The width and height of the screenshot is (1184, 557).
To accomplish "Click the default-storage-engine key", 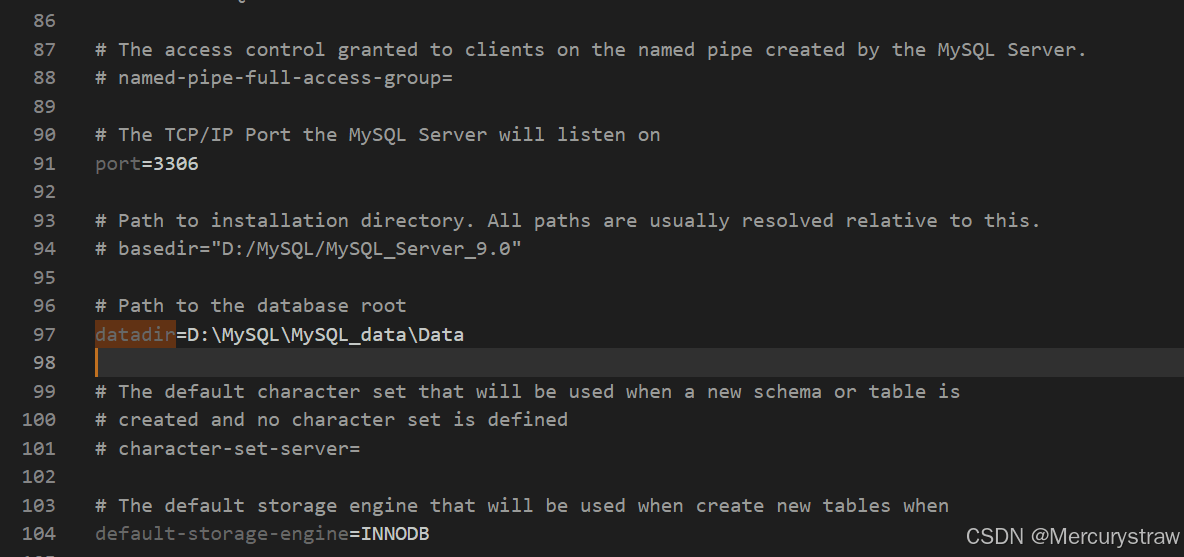I will tap(222, 534).
